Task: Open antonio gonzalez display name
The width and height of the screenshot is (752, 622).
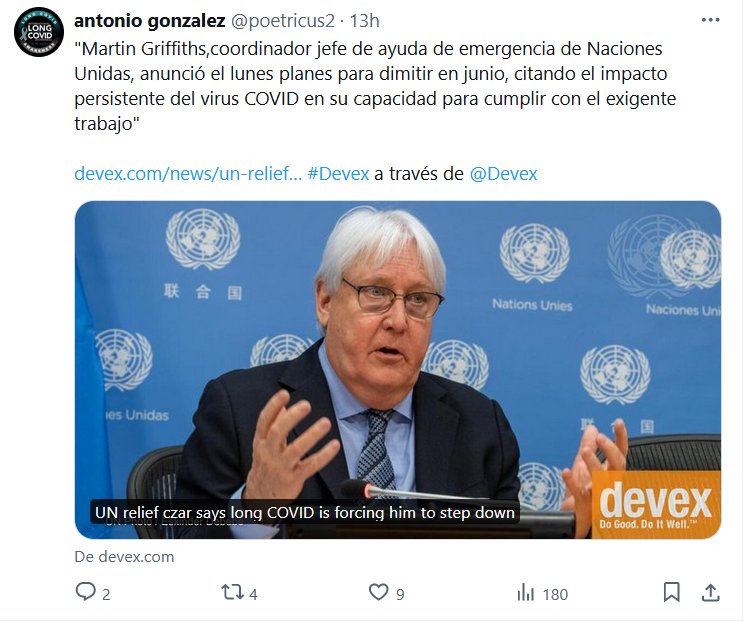Action: 150,21
